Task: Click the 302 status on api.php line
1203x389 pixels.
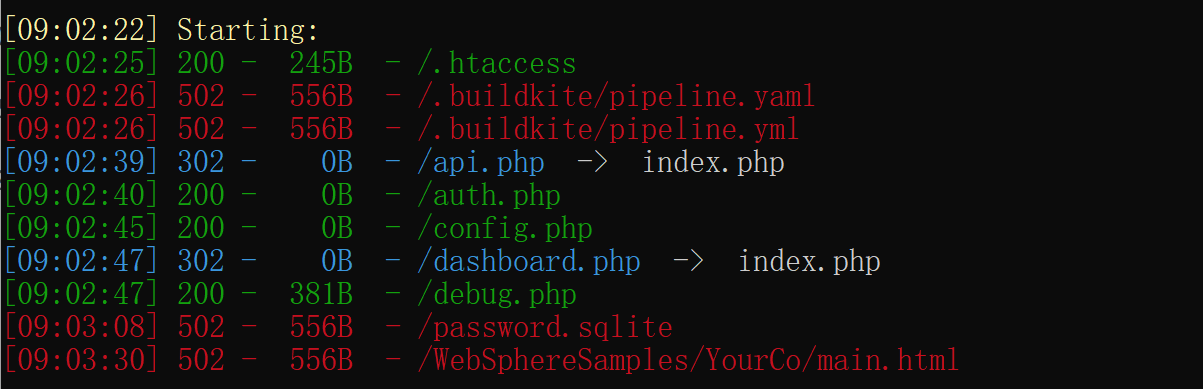Action: 201,163
